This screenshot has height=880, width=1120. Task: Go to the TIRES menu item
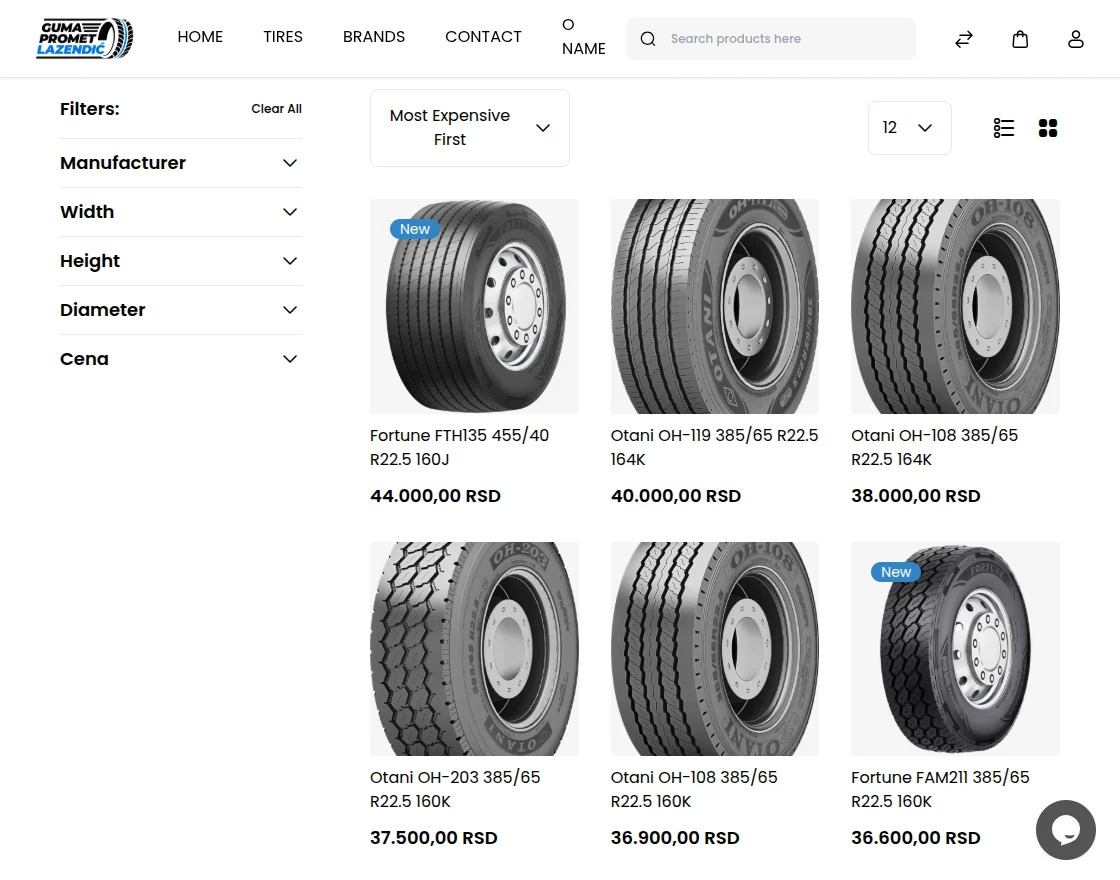click(283, 37)
